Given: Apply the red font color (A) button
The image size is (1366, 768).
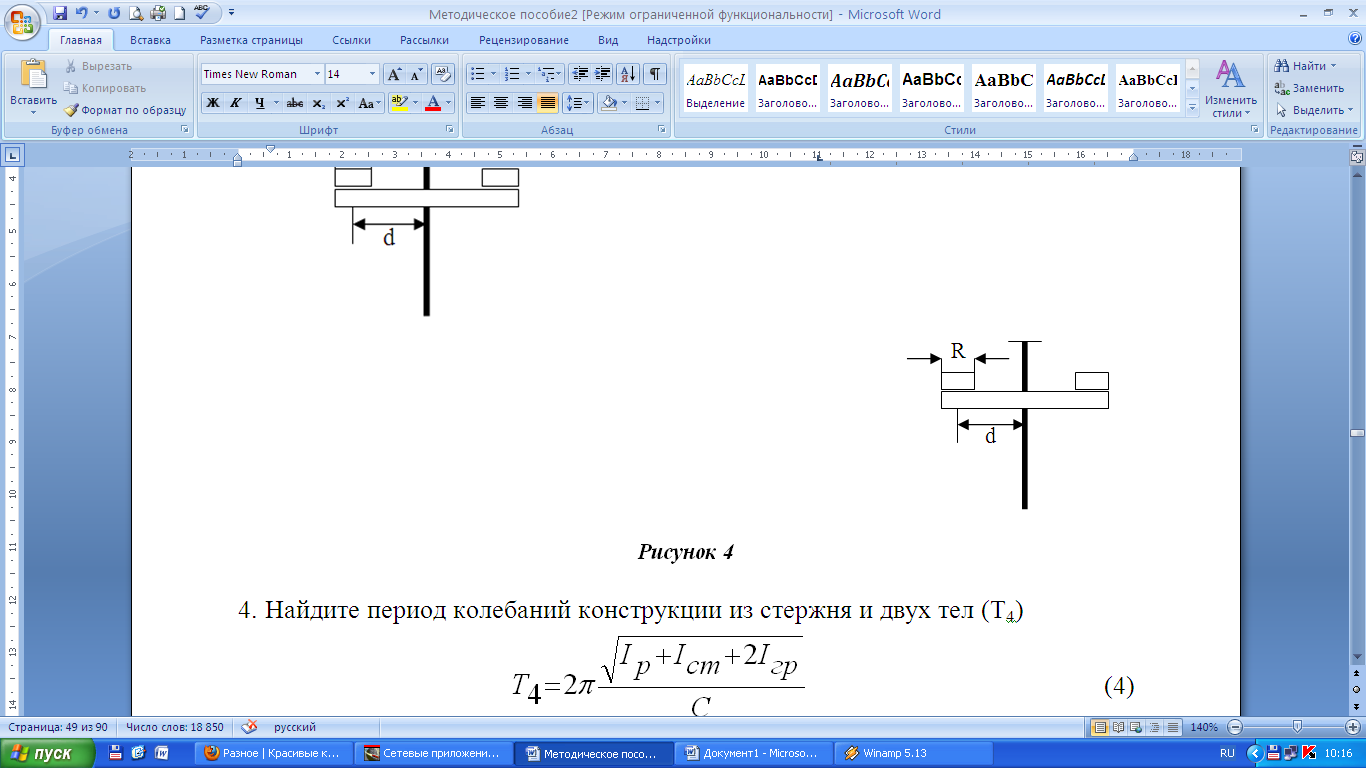Looking at the screenshot, I should click(x=433, y=103).
